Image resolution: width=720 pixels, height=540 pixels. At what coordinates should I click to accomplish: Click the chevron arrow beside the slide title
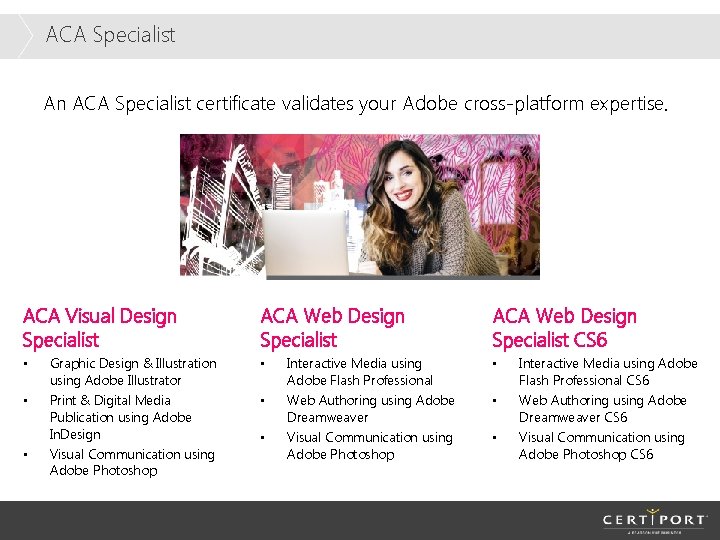click(x=26, y=36)
